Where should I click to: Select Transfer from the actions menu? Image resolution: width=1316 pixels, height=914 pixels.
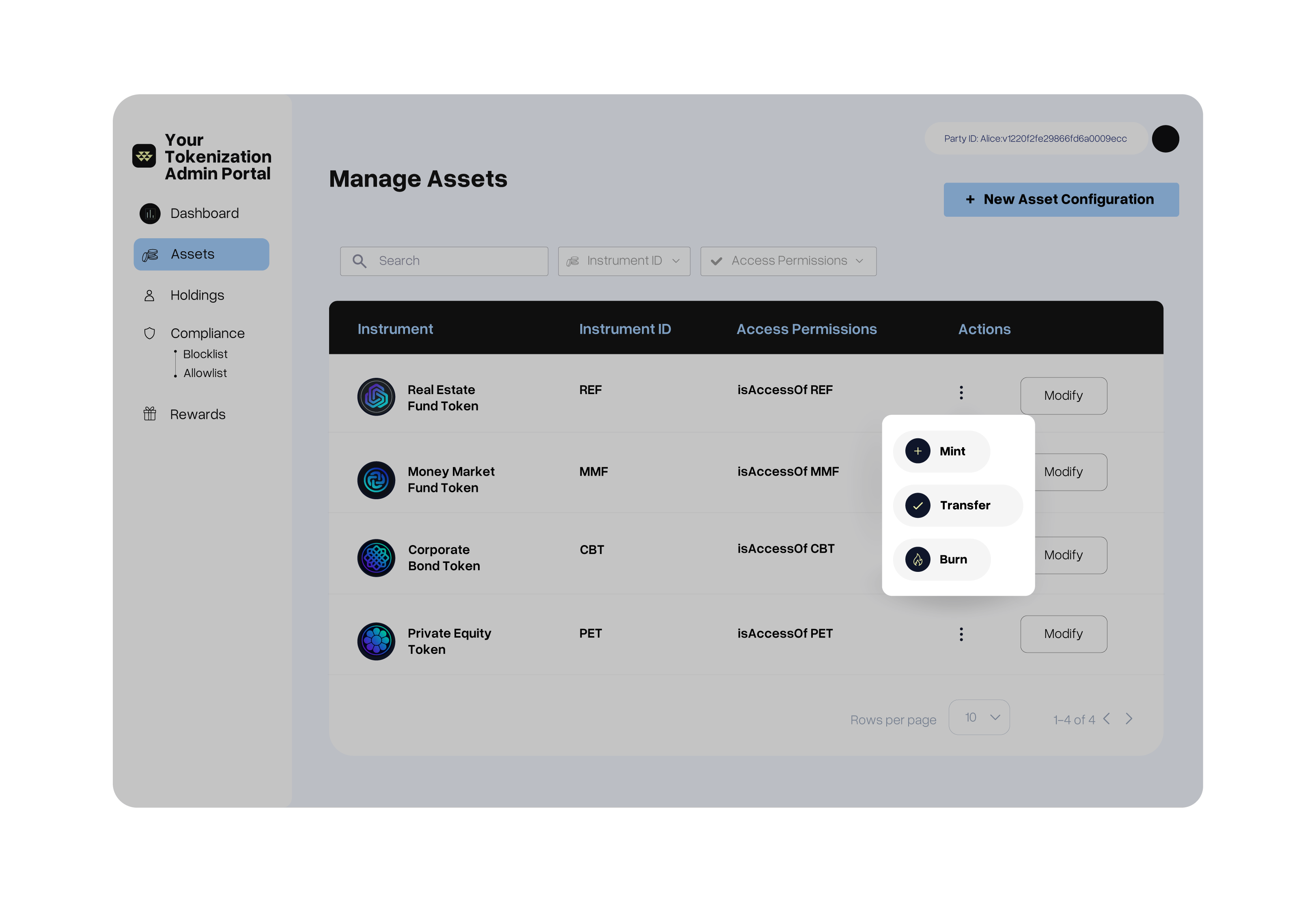point(958,506)
